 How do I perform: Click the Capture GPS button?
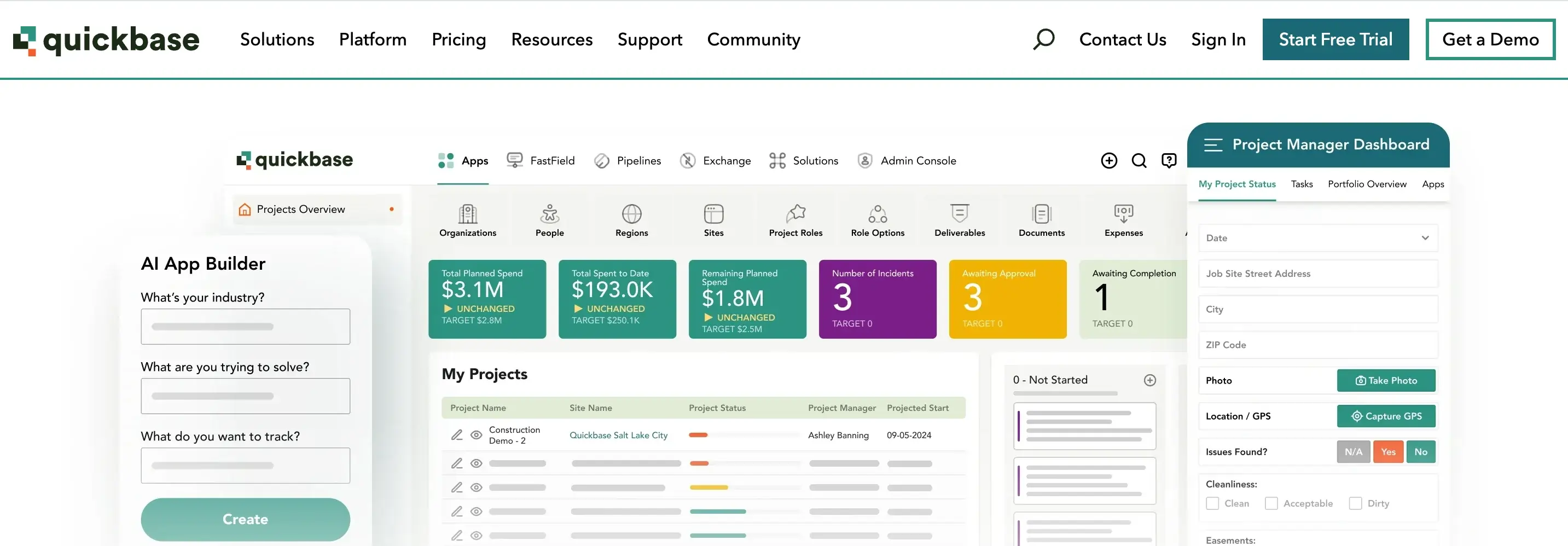coord(1386,416)
